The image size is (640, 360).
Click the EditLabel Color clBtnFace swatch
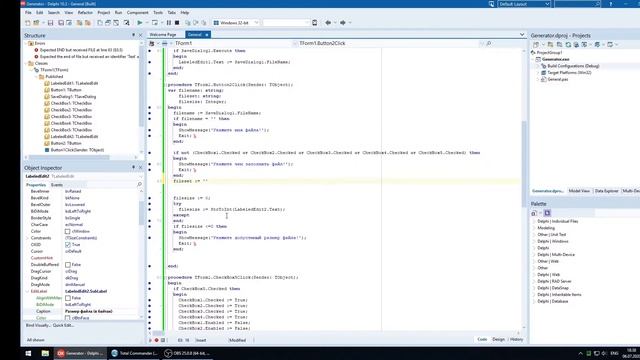68,318
